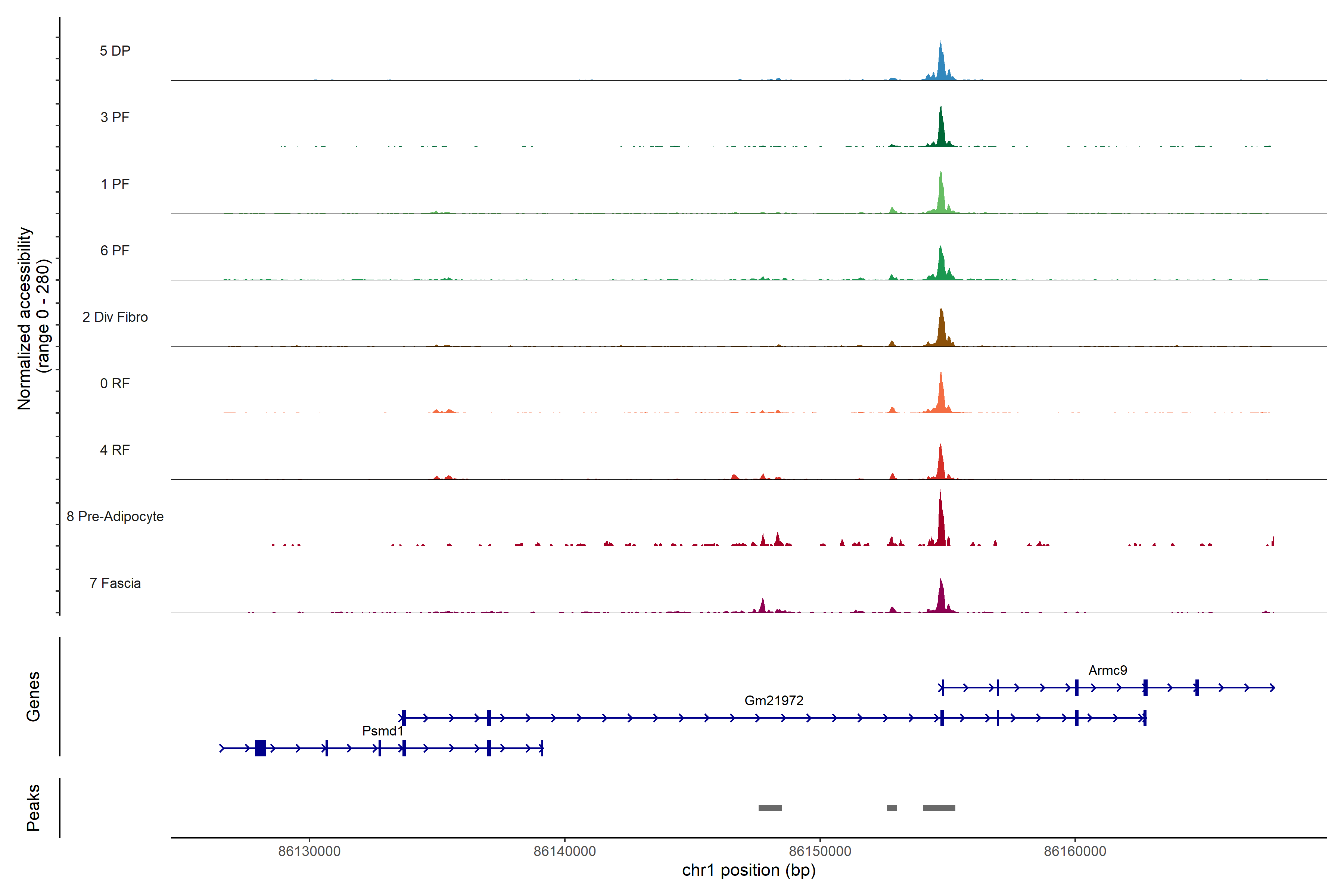Screen dimensions: 1344x896
Task: Click the 5 DP track label
Action: click(115, 51)
